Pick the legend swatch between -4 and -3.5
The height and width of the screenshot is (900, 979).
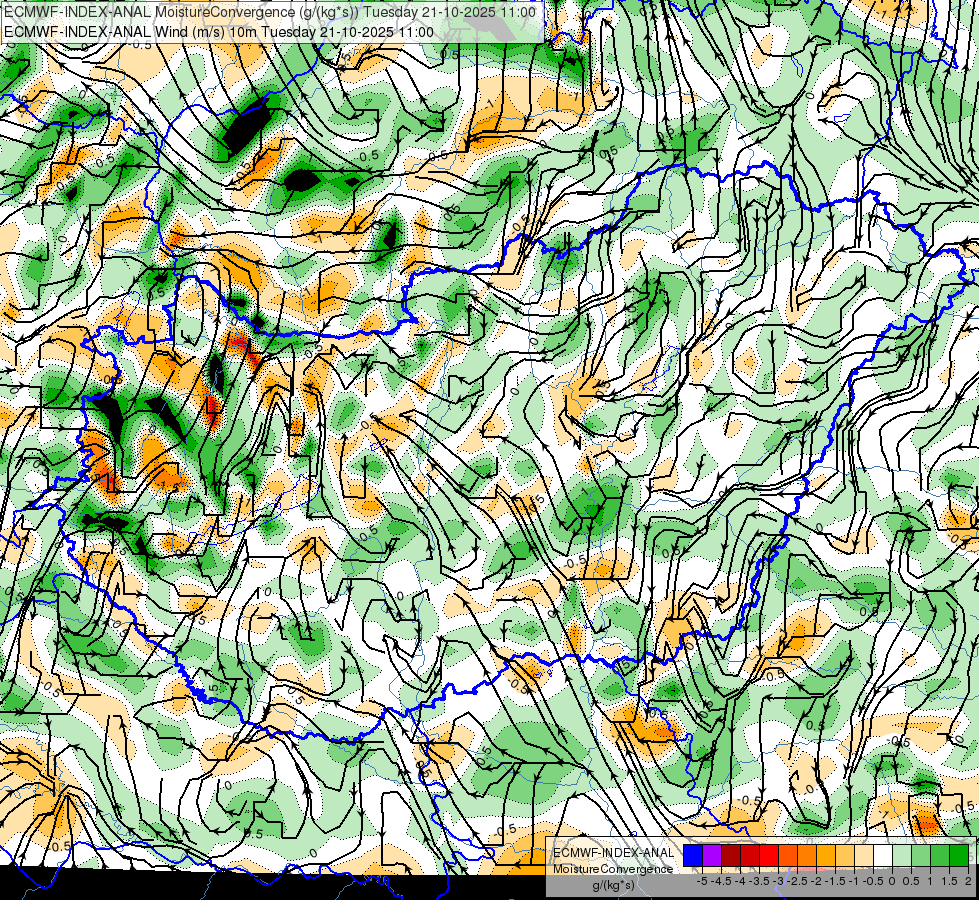pyautogui.click(x=750, y=856)
